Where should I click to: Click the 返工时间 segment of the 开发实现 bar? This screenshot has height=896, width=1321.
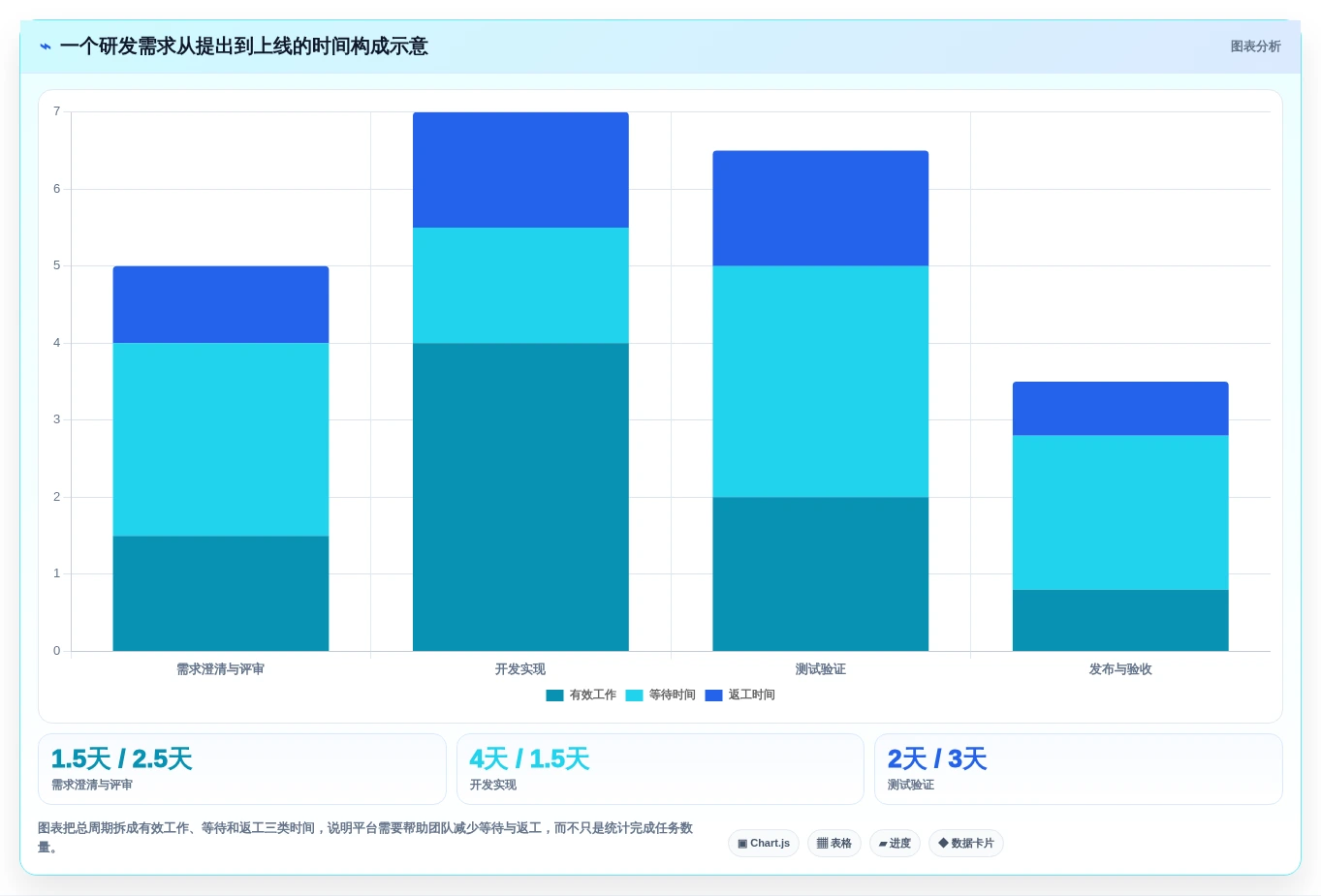click(520, 170)
